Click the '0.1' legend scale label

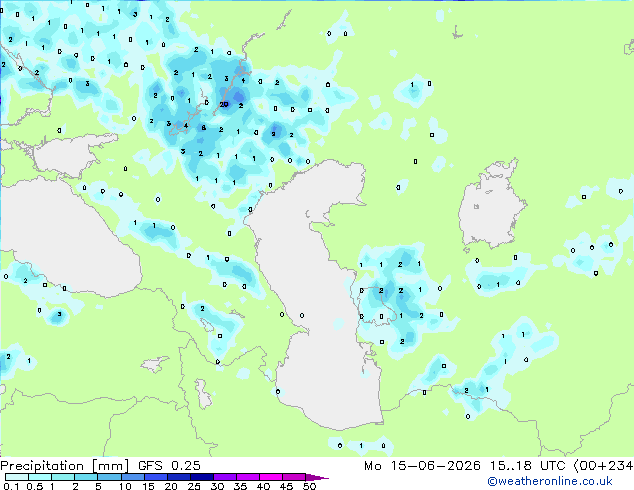click(x=11, y=486)
